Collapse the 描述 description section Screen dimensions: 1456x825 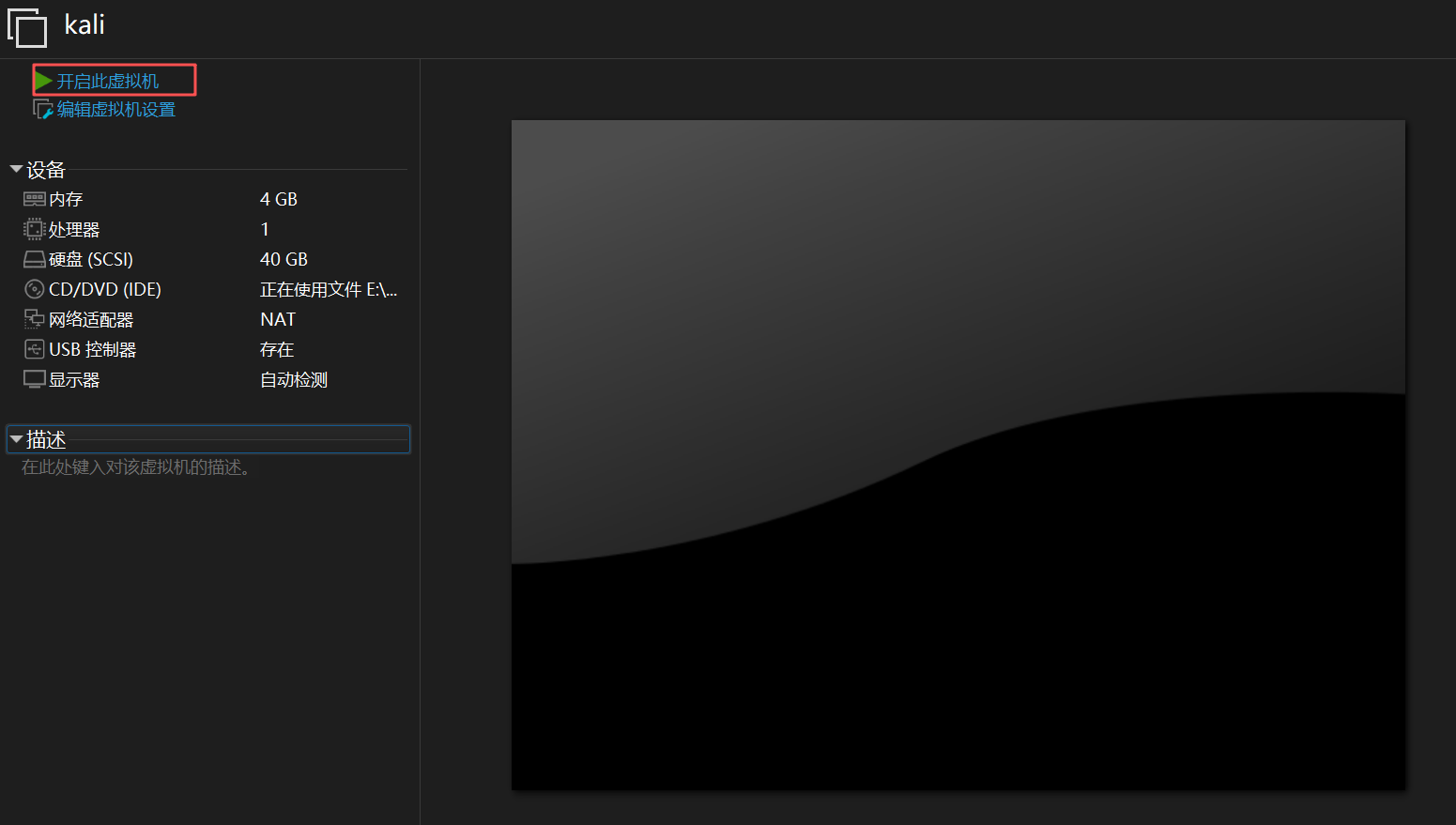17,437
